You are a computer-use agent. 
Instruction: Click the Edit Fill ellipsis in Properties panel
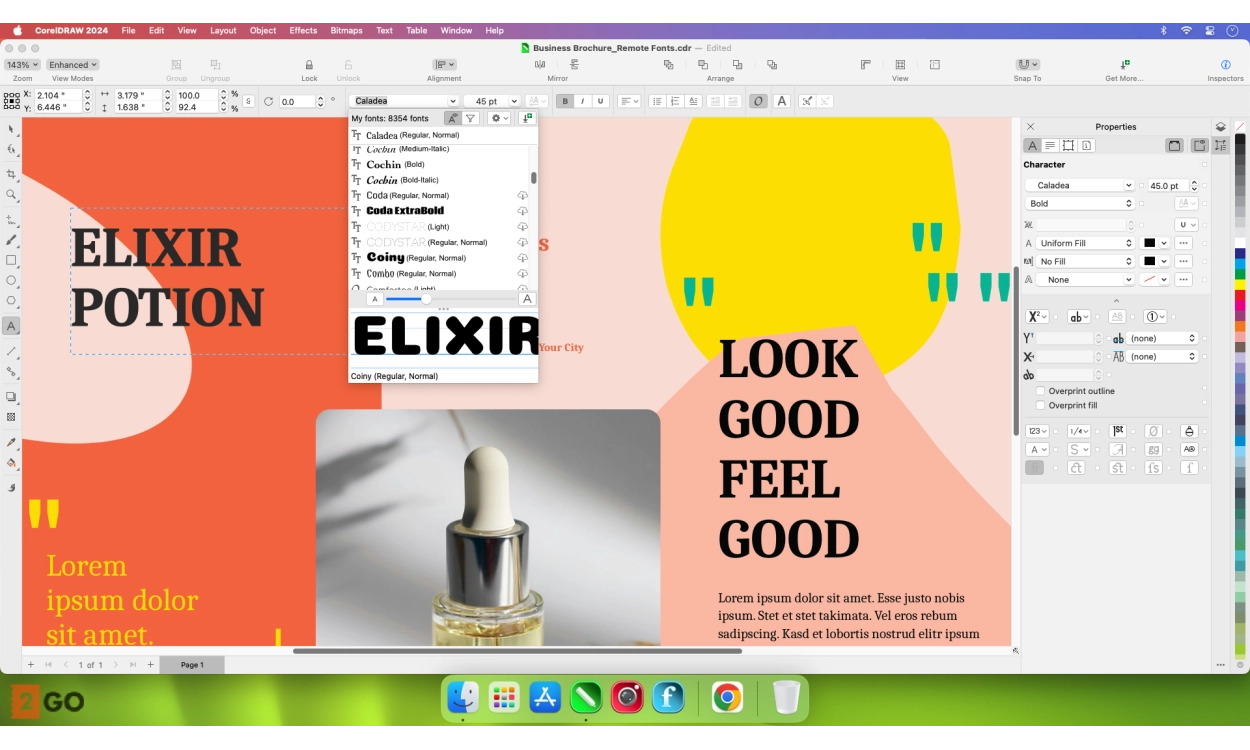pyautogui.click(x=1183, y=242)
